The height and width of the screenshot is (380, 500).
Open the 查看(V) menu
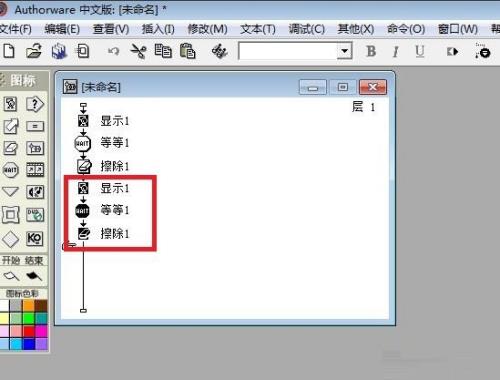click(x=111, y=29)
